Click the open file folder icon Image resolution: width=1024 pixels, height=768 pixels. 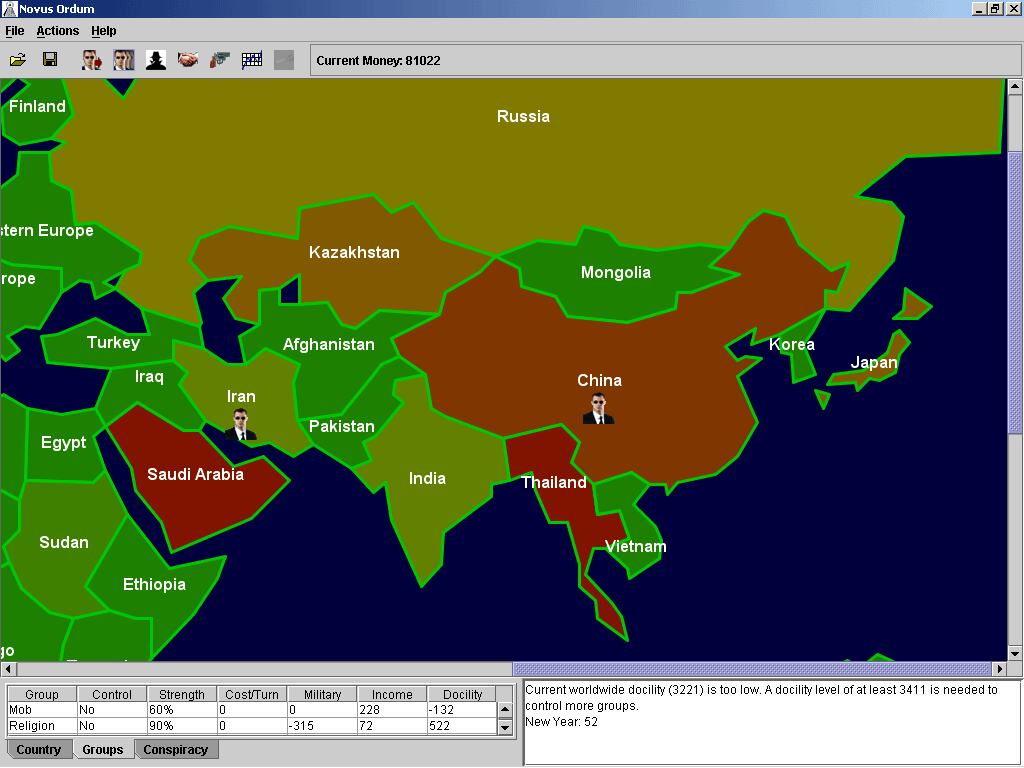(18, 60)
